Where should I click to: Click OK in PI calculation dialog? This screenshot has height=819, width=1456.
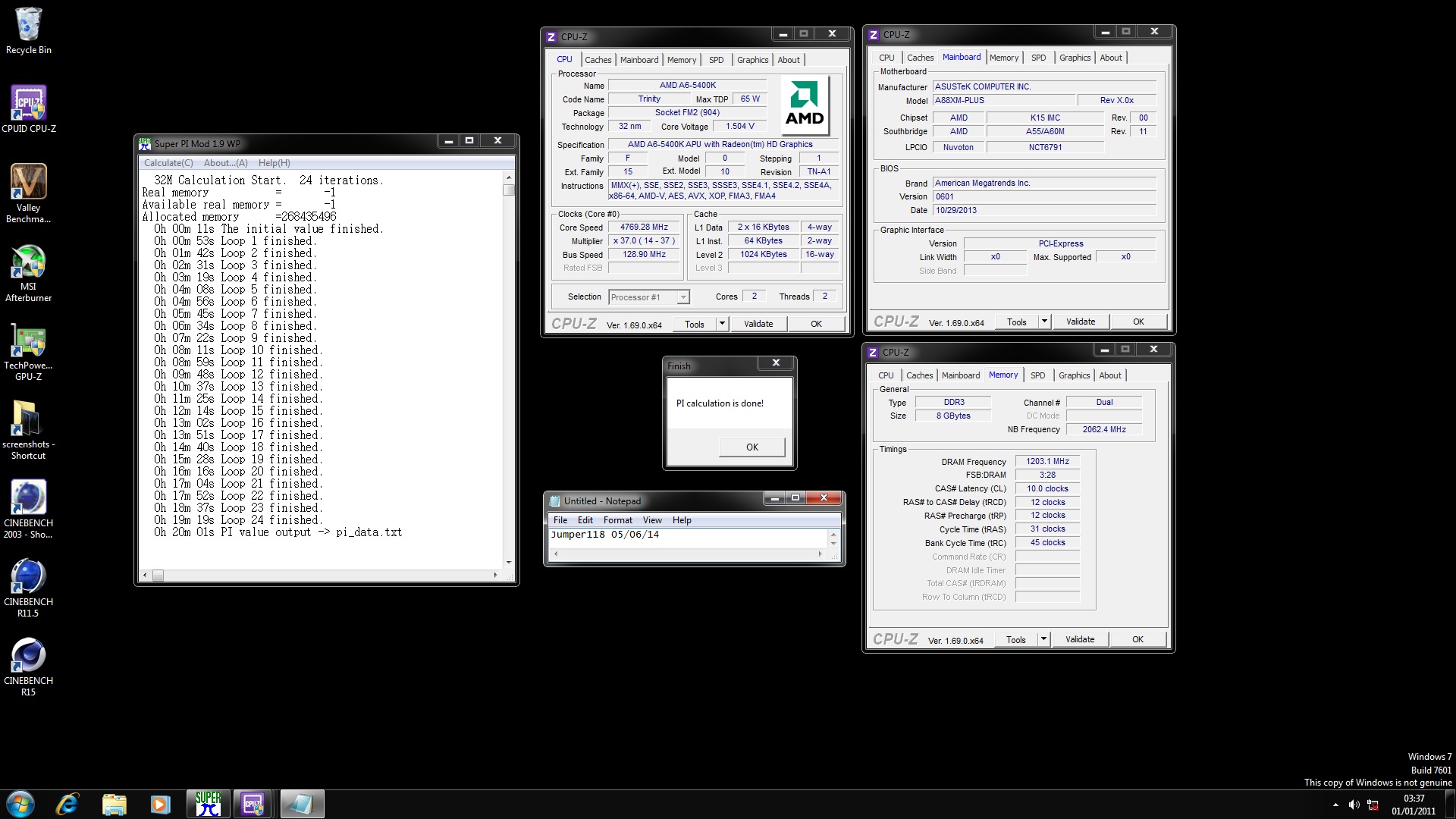point(752,447)
